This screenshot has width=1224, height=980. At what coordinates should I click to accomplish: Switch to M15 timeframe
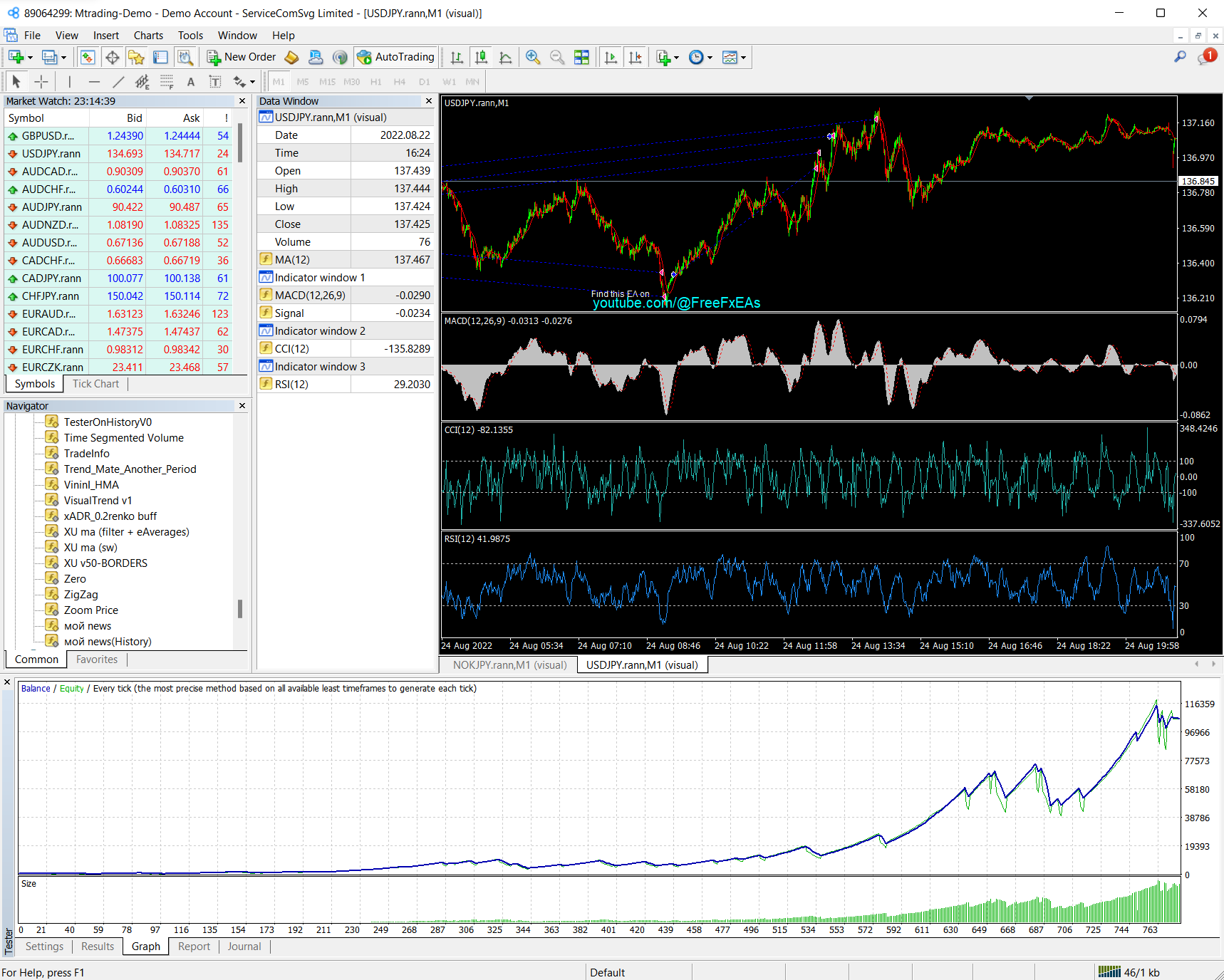click(327, 82)
